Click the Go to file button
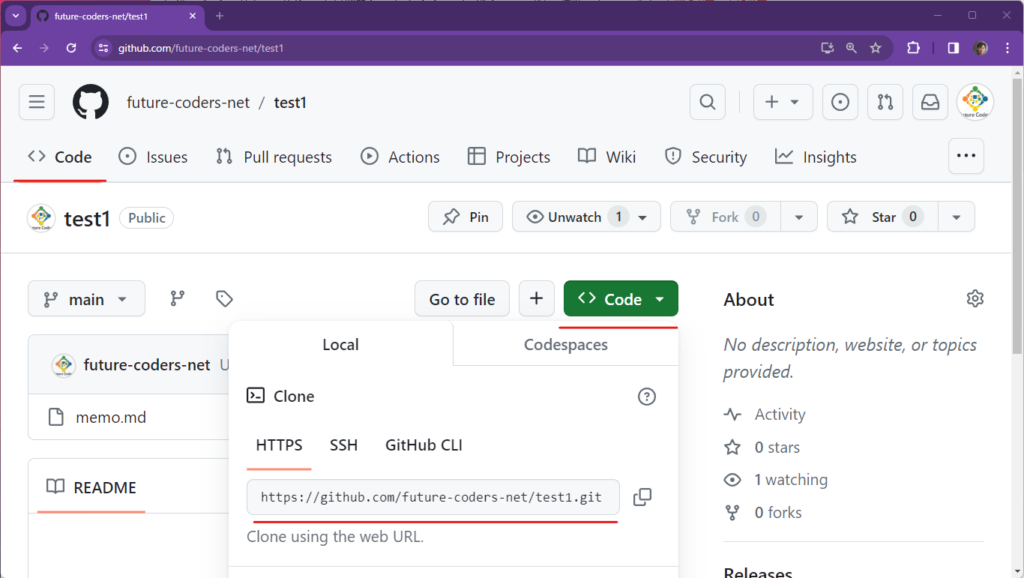The image size is (1024, 578). click(x=462, y=299)
